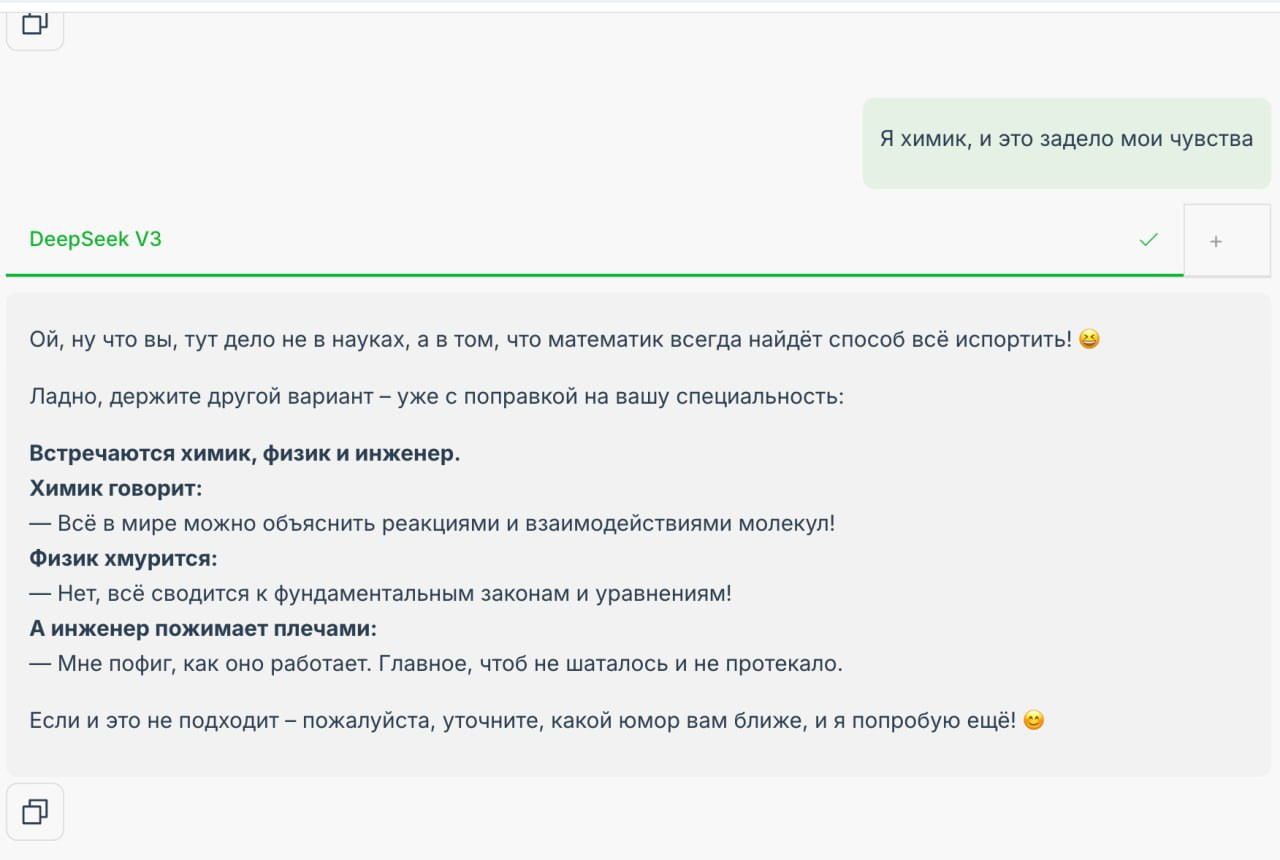
Task: Click the smiling emoji after "попробую ещё!"
Action: [x=1034, y=720]
